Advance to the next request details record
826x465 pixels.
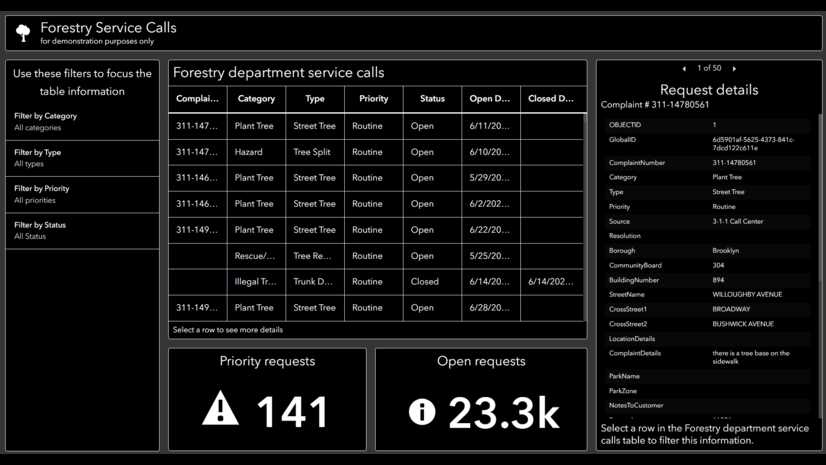pos(734,68)
